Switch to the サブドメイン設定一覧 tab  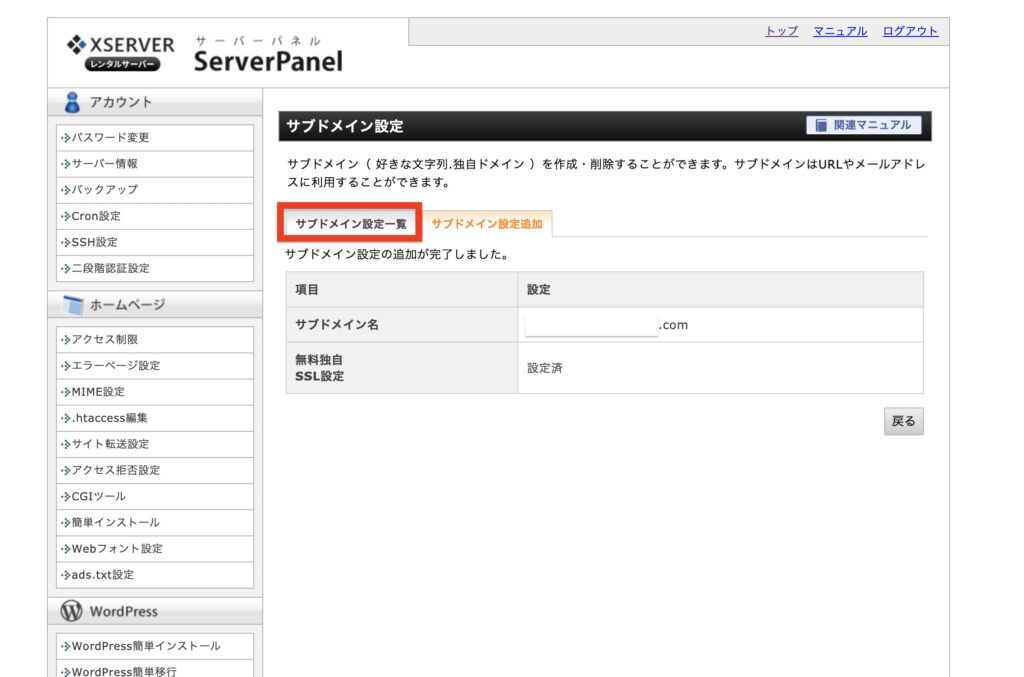click(351, 223)
